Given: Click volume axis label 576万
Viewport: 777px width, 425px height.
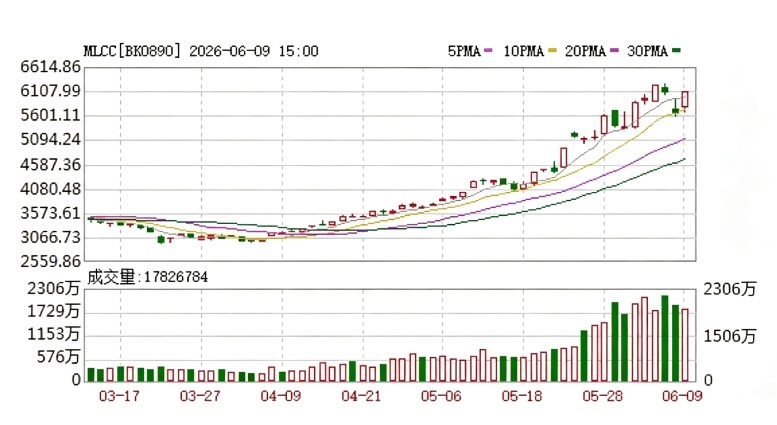Looking at the screenshot, I should tap(58, 357).
